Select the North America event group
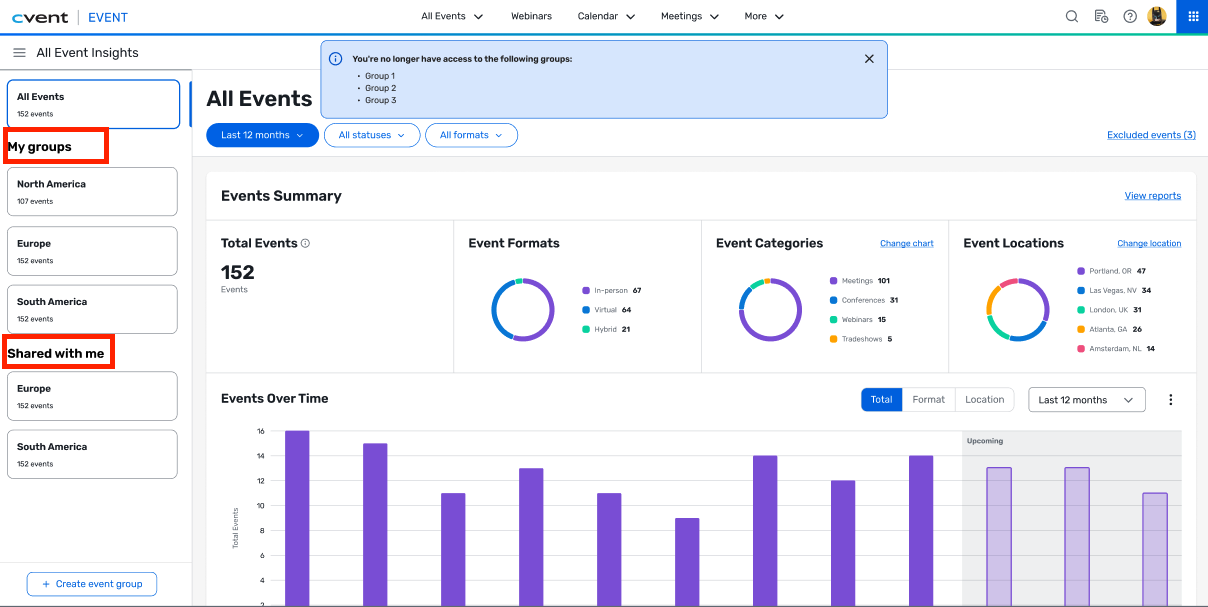 [92, 191]
